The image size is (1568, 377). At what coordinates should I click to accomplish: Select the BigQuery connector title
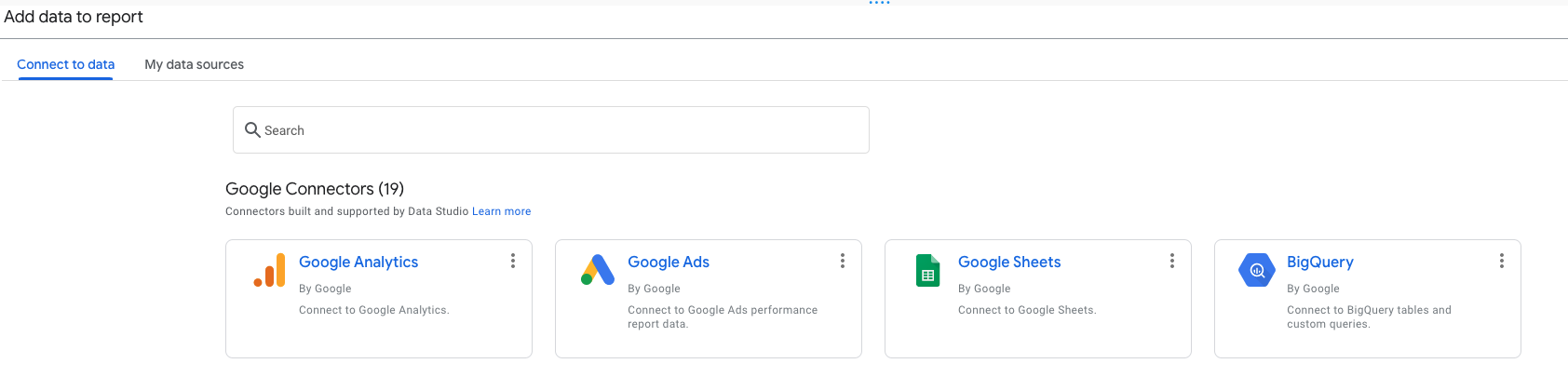point(1320,263)
